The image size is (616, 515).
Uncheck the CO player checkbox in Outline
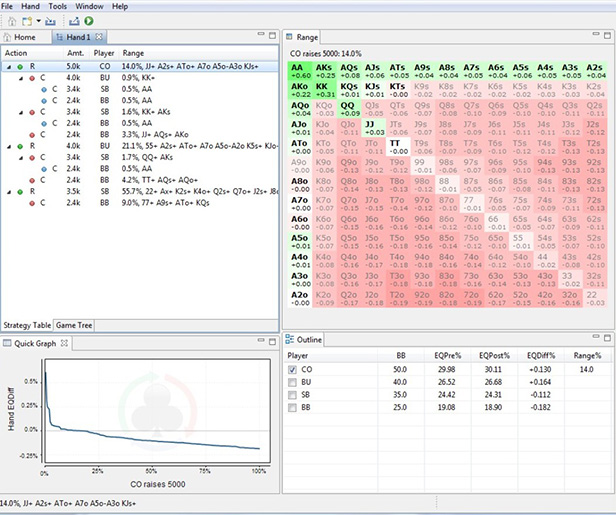(292, 369)
